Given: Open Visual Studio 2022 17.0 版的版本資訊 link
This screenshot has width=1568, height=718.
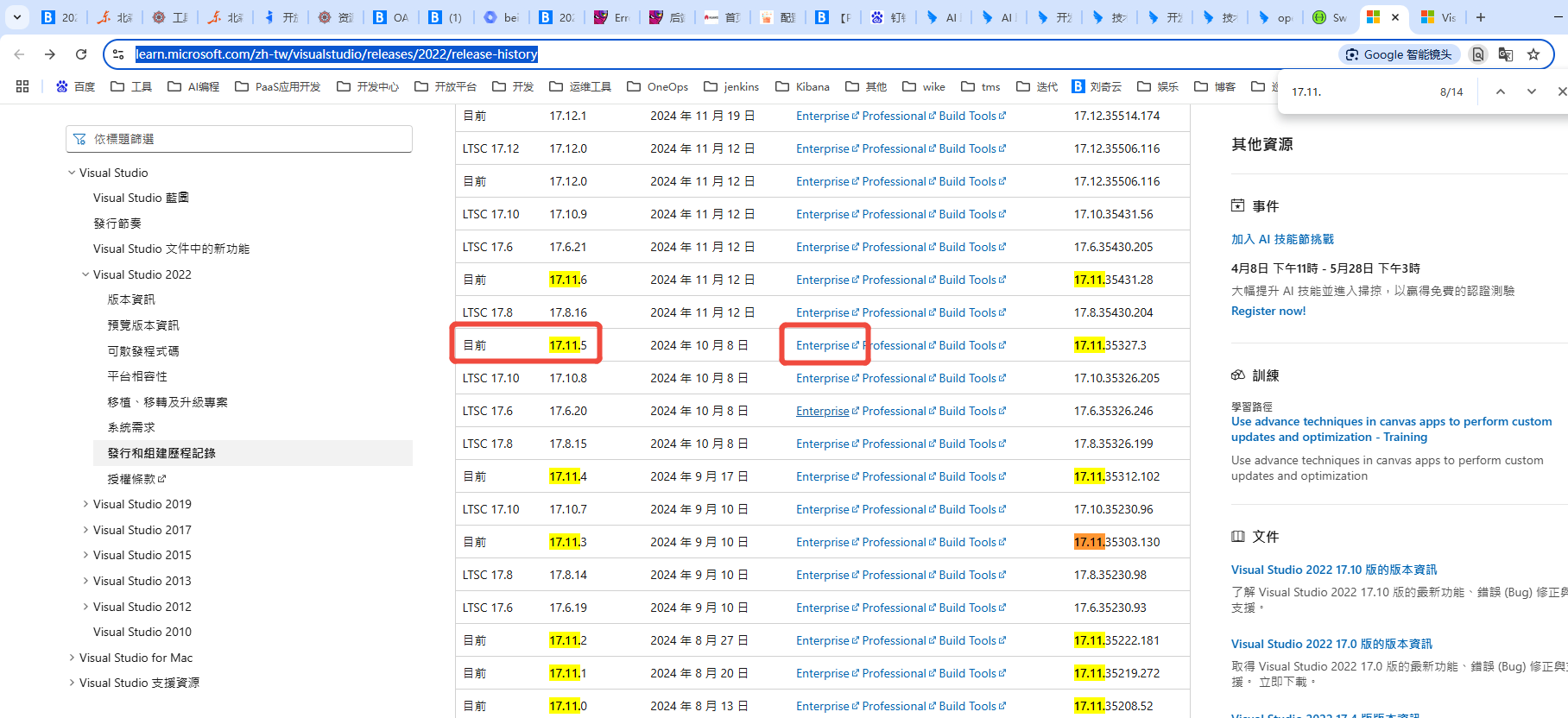Looking at the screenshot, I should 1331,644.
